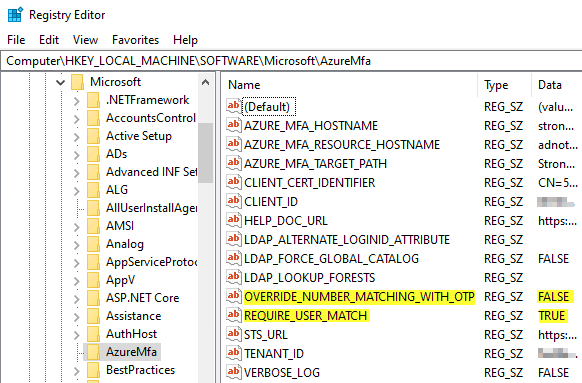Expand the ALG key
The image size is (582, 383).
click(x=76, y=191)
